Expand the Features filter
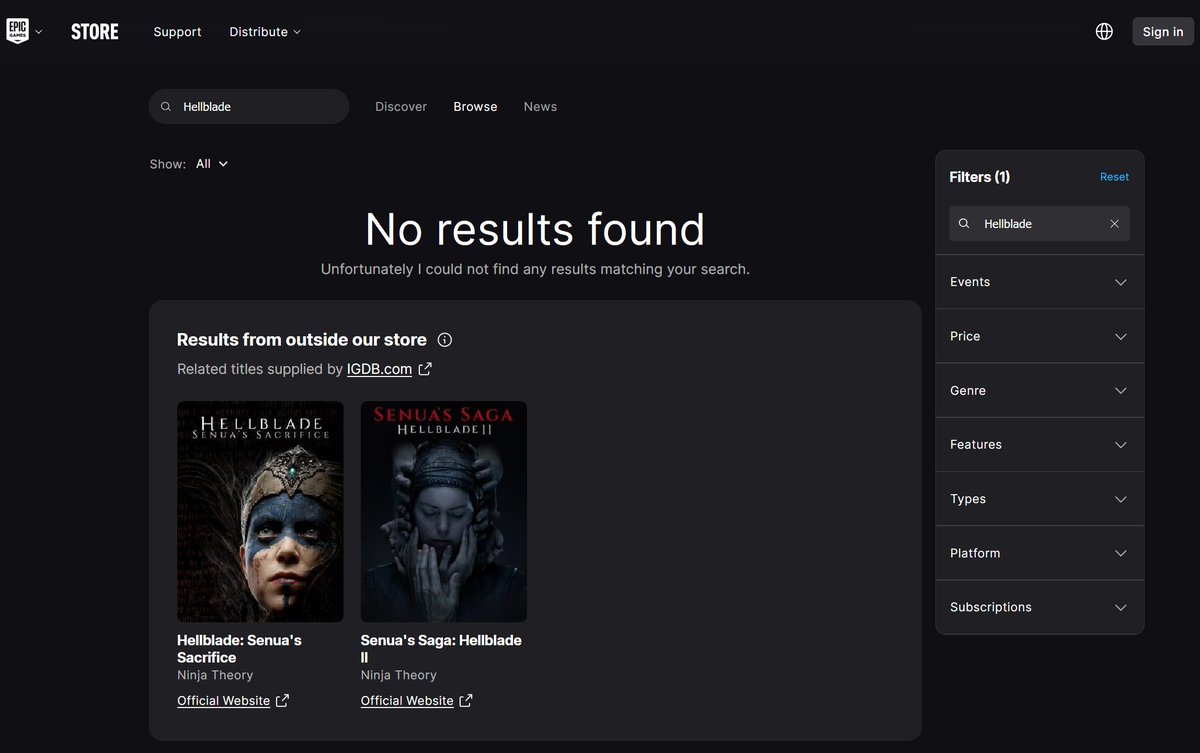Image resolution: width=1200 pixels, height=753 pixels. [1039, 445]
